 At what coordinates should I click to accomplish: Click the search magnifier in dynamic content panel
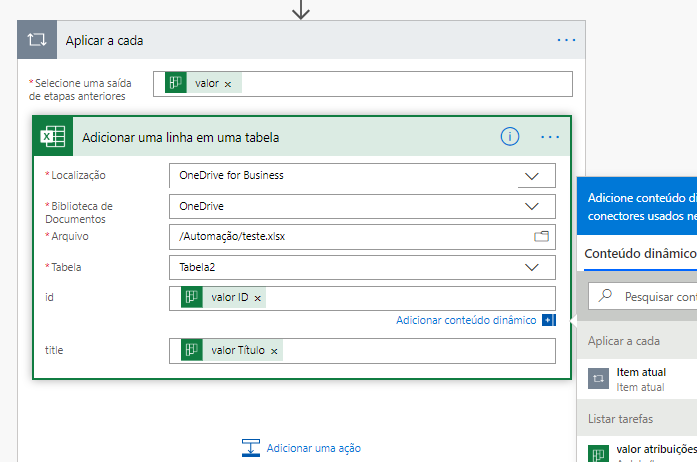pos(605,295)
